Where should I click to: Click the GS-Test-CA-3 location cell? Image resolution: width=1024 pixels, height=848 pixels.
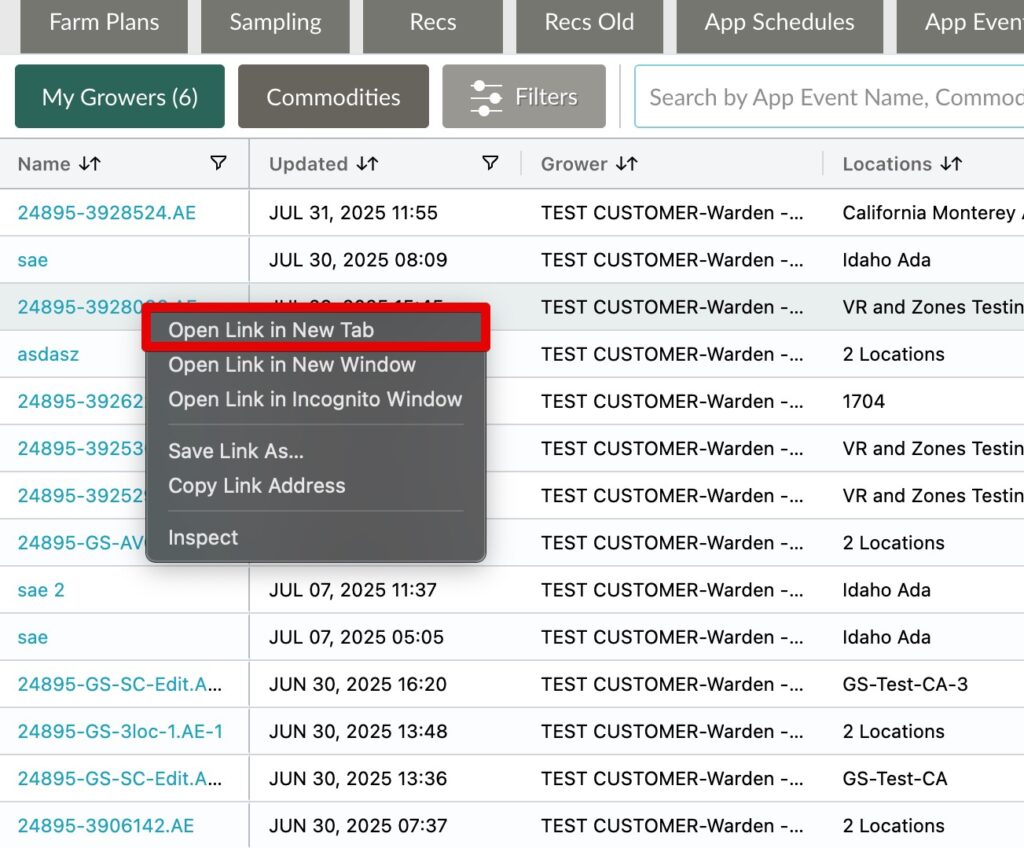tap(905, 684)
